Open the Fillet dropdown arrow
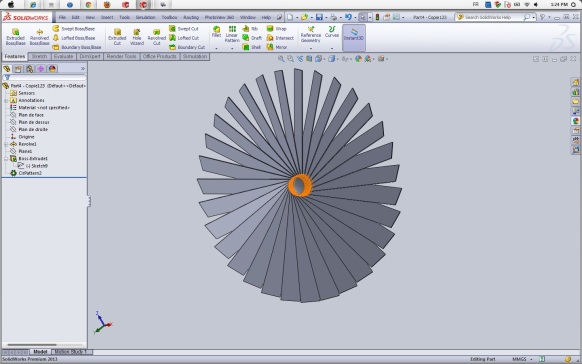The width and height of the screenshot is (582, 364). (216, 48)
